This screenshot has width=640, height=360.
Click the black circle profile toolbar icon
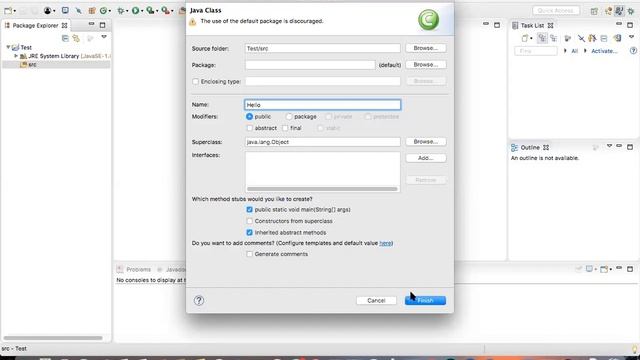pyautogui.click(x=47, y=11)
